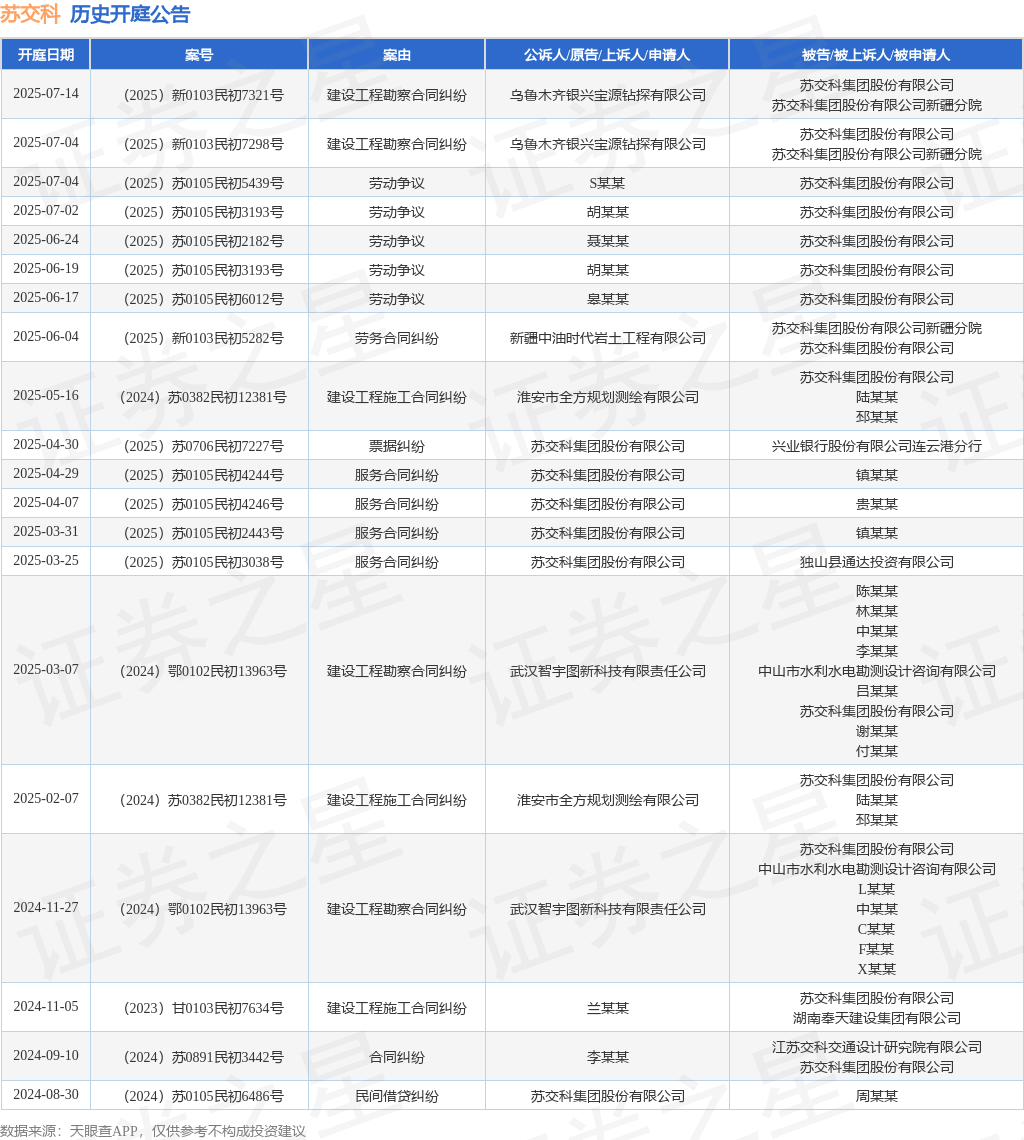Click plaintiff 新疆中油时代岩土工程有限公司
The image size is (1024, 1140).
[x=607, y=338]
